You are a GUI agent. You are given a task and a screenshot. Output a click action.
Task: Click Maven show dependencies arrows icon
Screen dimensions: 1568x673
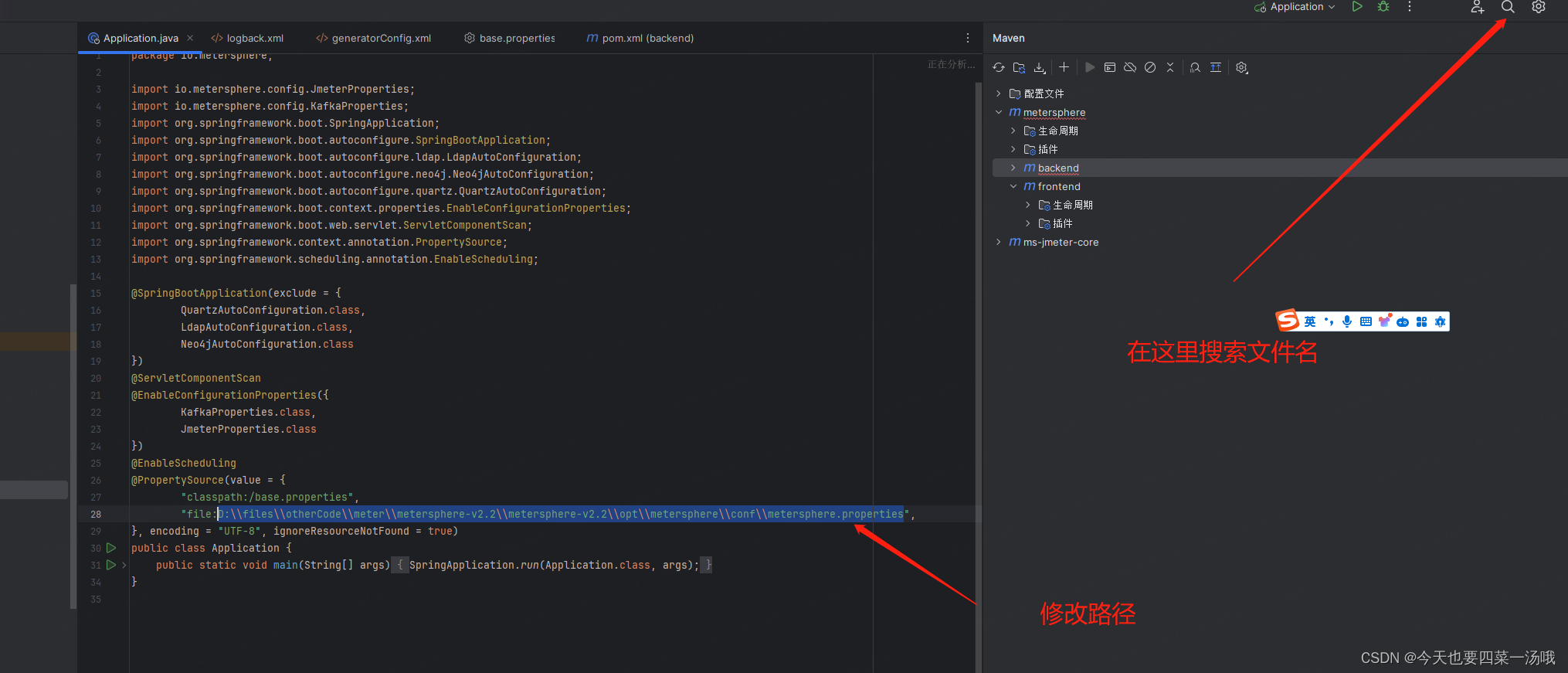click(1216, 67)
